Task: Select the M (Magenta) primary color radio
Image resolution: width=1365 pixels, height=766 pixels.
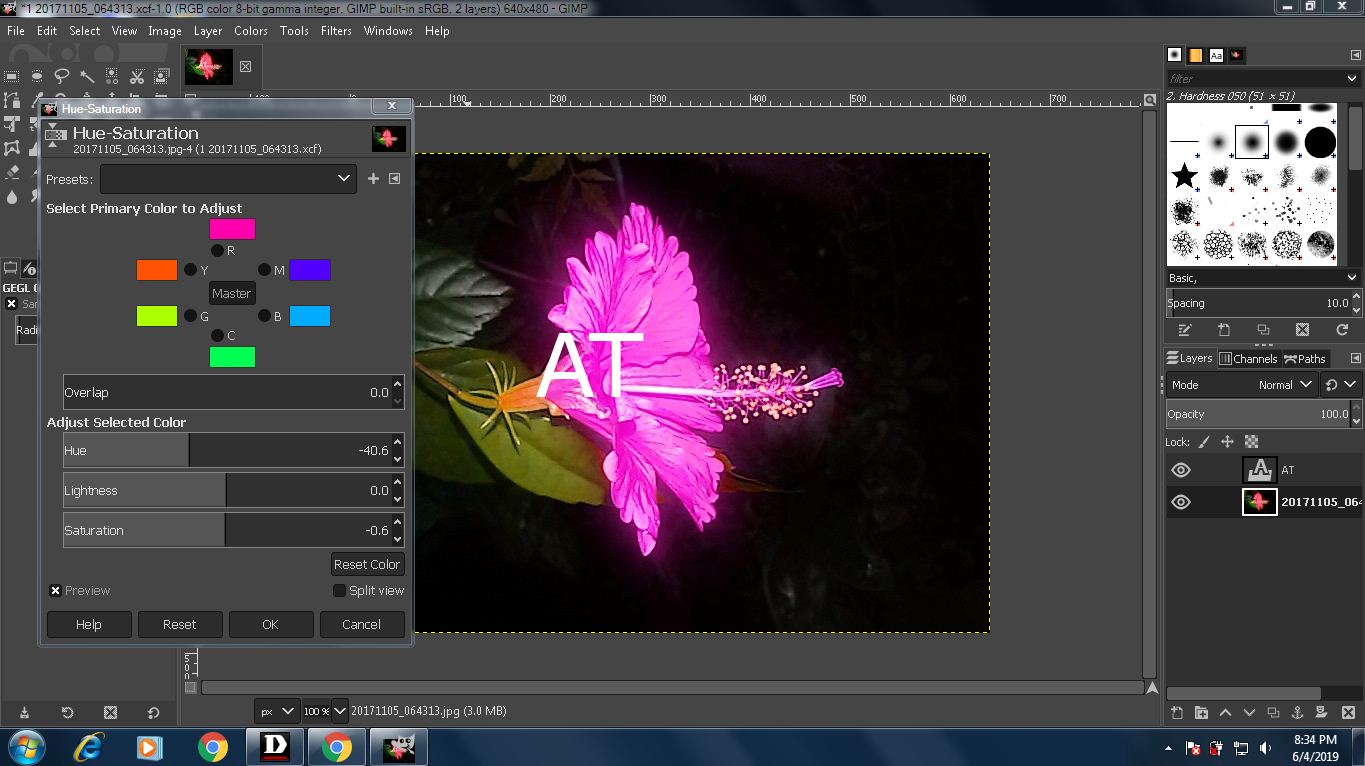Action: coord(264,270)
